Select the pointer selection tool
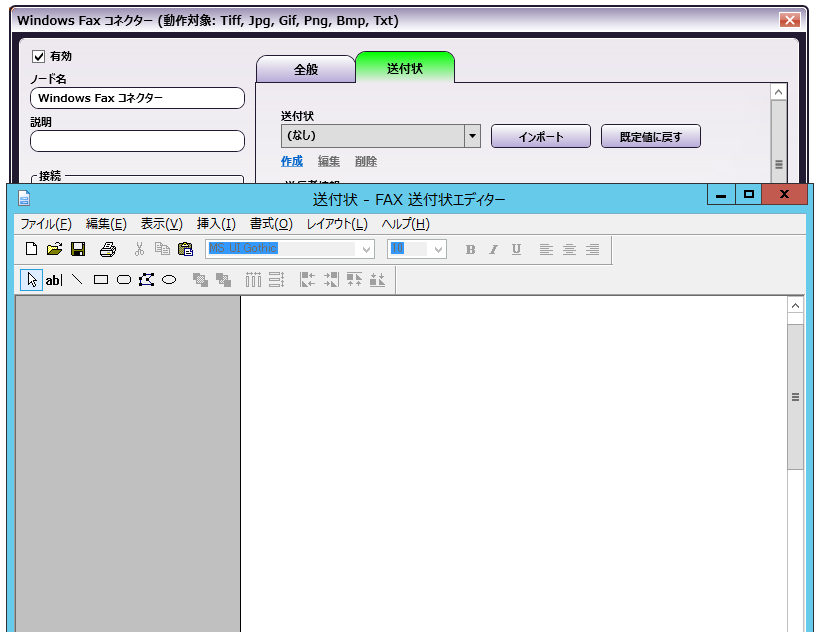 [x=32, y=280]
